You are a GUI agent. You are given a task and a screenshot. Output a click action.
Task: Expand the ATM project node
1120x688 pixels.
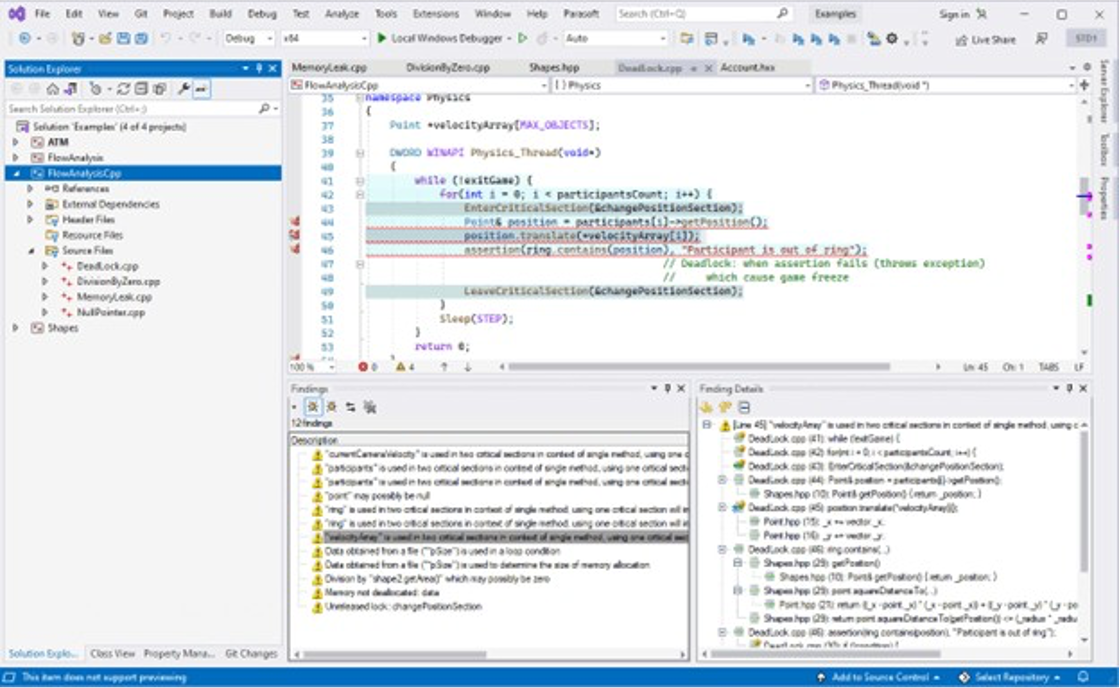[15, 142]
